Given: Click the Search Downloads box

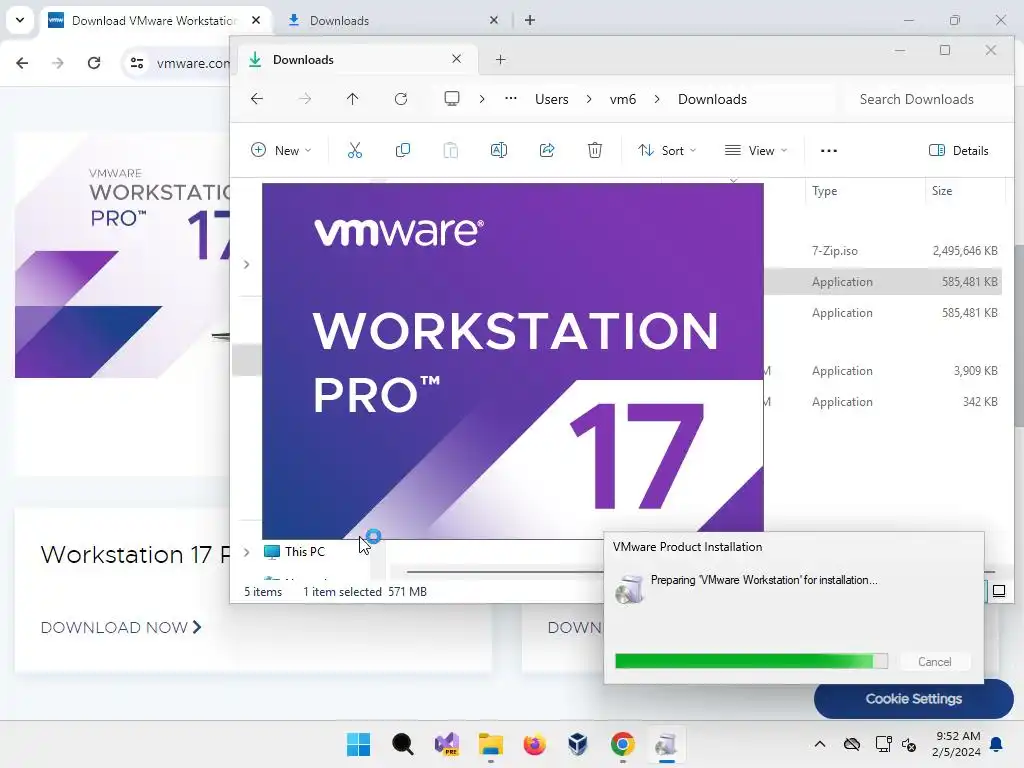Looking at the screenshot, I should pos(923,99).
